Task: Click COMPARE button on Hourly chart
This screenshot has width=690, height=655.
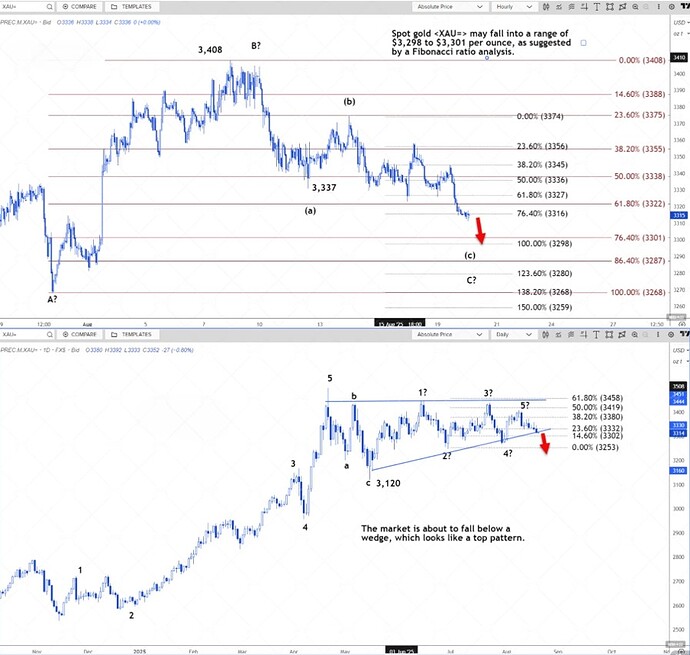Action: click(79, 7)
